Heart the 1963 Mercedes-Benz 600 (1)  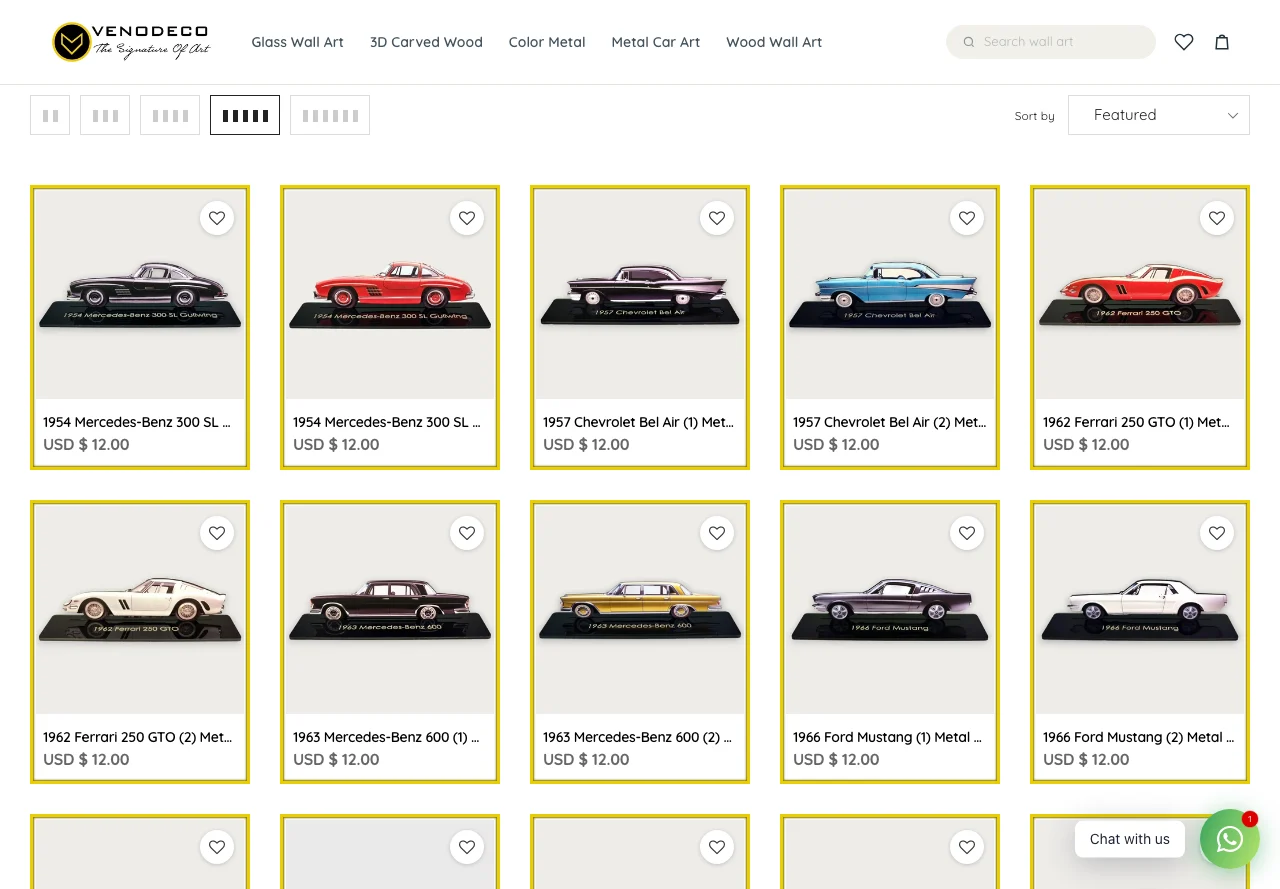tap(467, 533)
